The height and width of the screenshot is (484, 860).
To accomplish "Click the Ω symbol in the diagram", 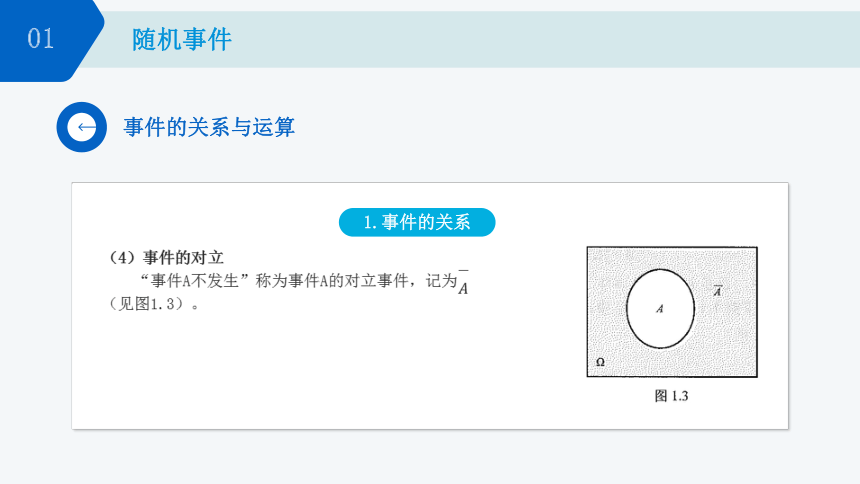I will (600, 362).
